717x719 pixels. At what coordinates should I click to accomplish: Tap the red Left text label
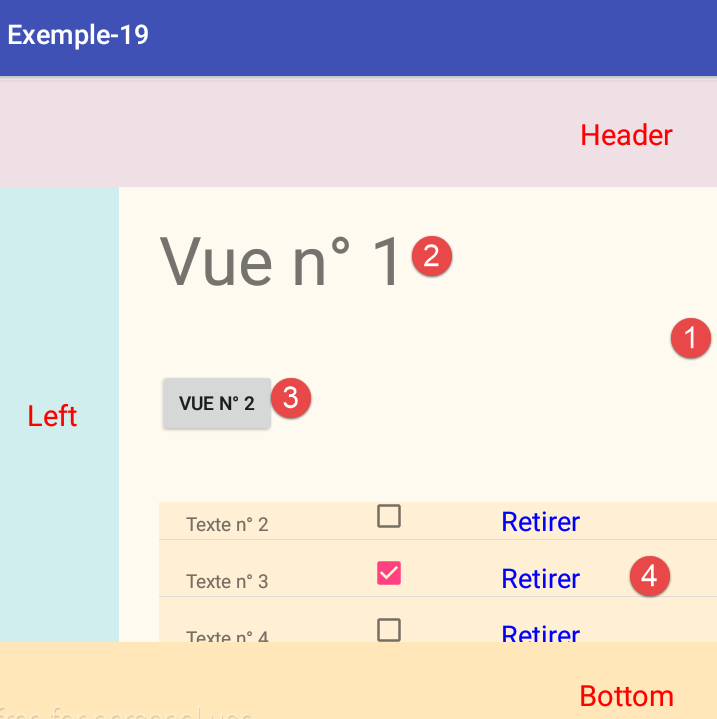click(52, 415)
